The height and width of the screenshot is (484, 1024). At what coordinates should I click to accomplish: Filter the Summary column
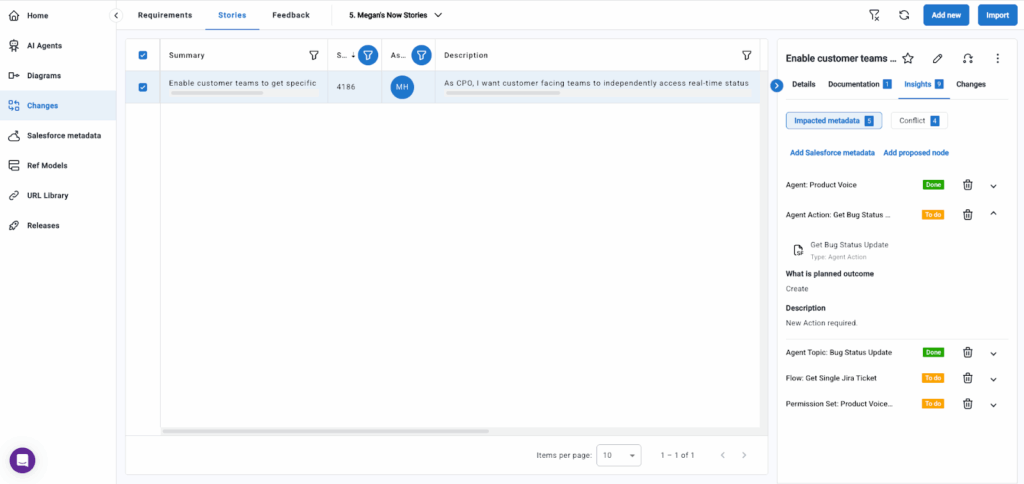click(x=313, y=56)
